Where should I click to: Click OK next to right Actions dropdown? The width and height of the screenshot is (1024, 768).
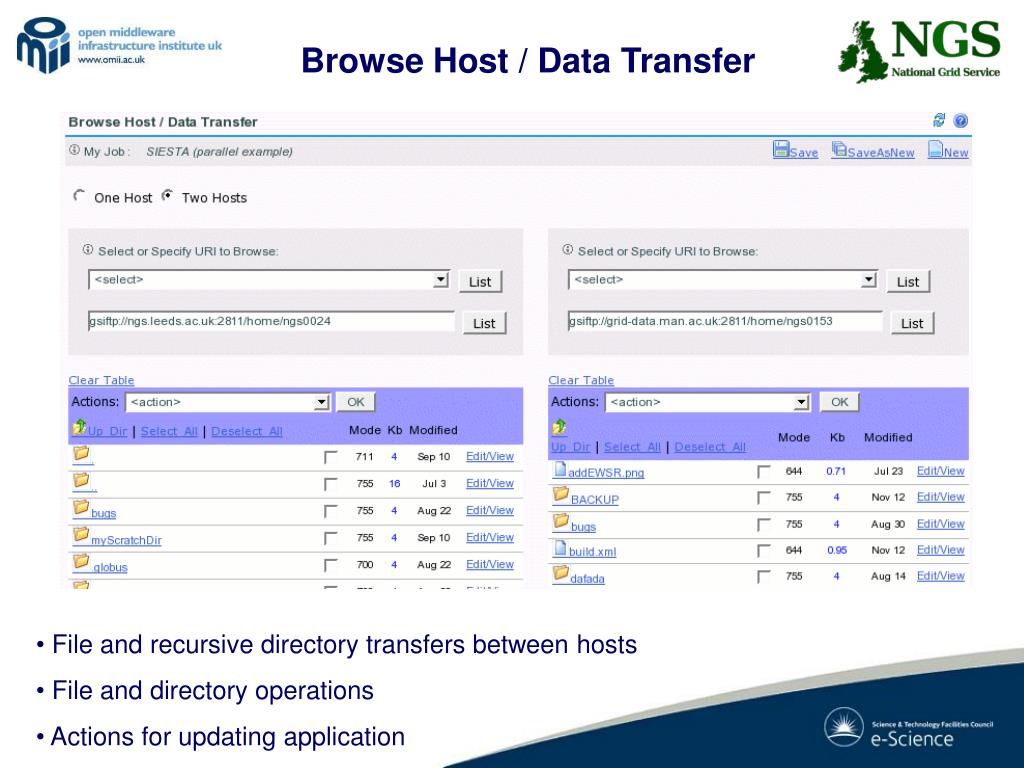pyautogui.click(x=840, y=402)
